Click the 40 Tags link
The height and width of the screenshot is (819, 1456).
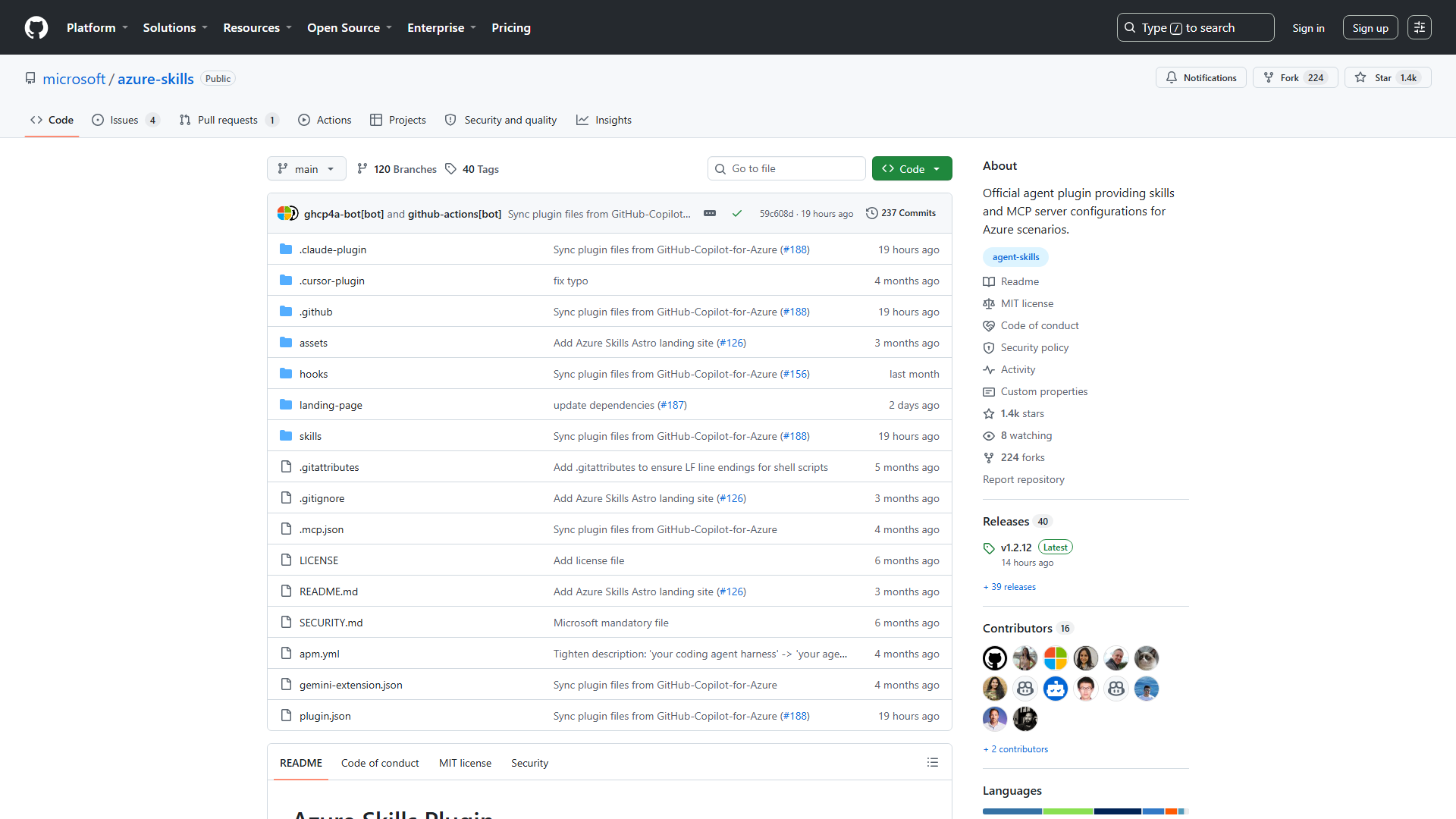pos(472,168)
